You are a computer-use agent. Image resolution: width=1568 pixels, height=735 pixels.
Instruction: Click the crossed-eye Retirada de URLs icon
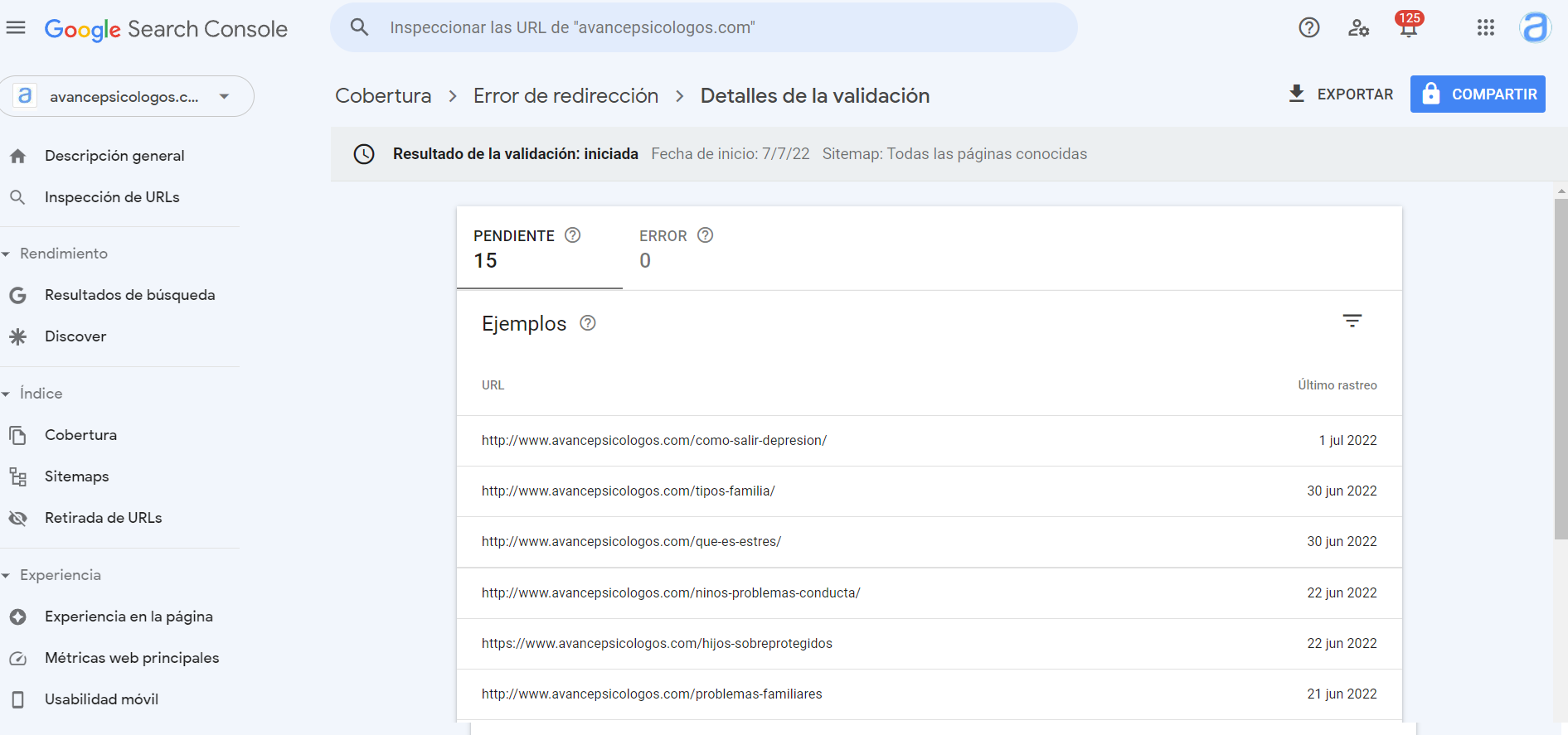(17, 518)
